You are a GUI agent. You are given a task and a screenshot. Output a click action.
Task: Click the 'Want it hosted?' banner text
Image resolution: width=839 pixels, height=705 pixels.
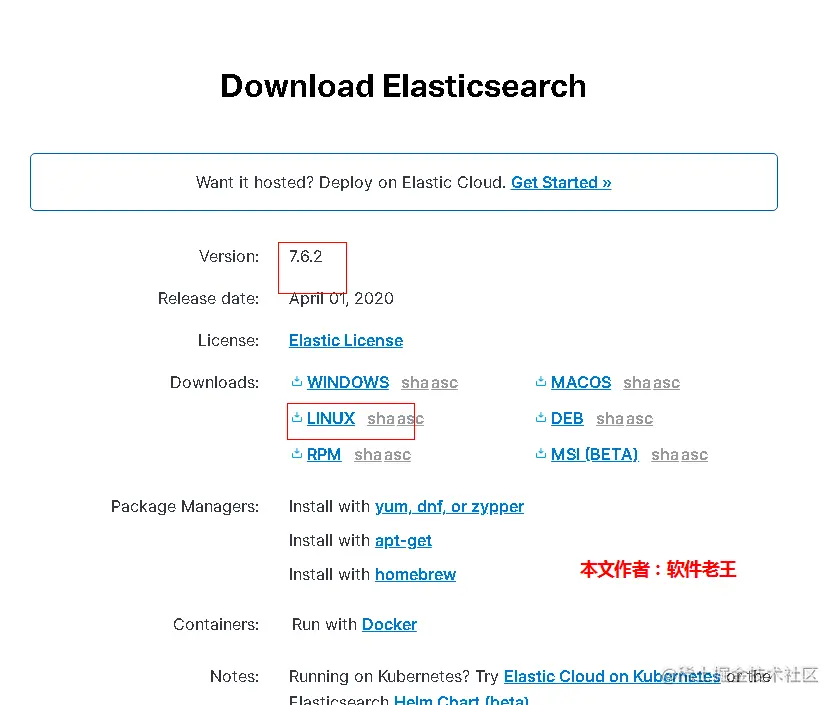350,182
